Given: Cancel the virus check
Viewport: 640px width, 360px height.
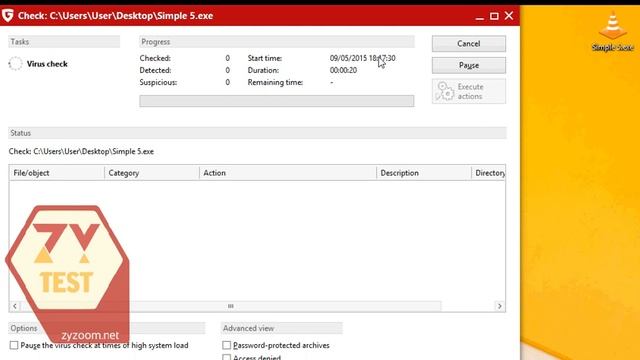Looking at the screenshot, I should (469, 44).
